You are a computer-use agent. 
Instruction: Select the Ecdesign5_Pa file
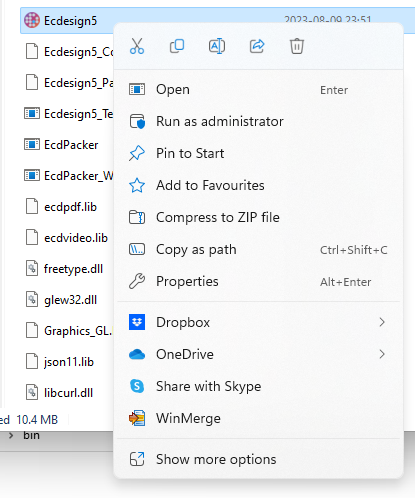79,83
